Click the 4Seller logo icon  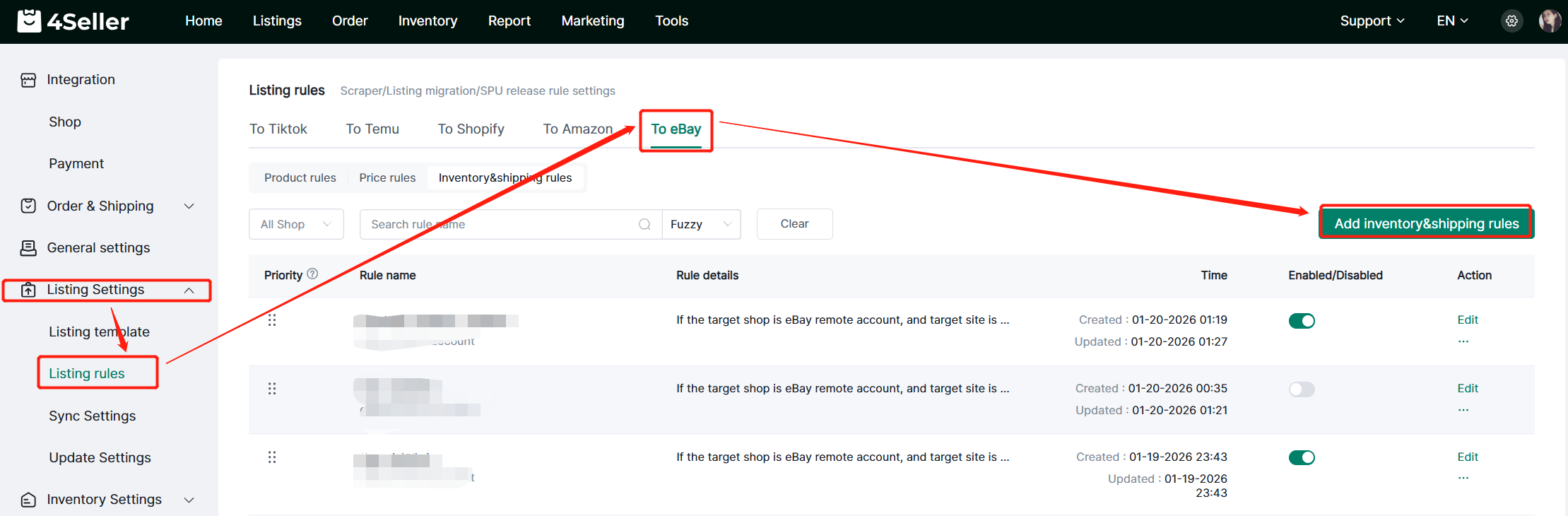(x=29, y=21)
